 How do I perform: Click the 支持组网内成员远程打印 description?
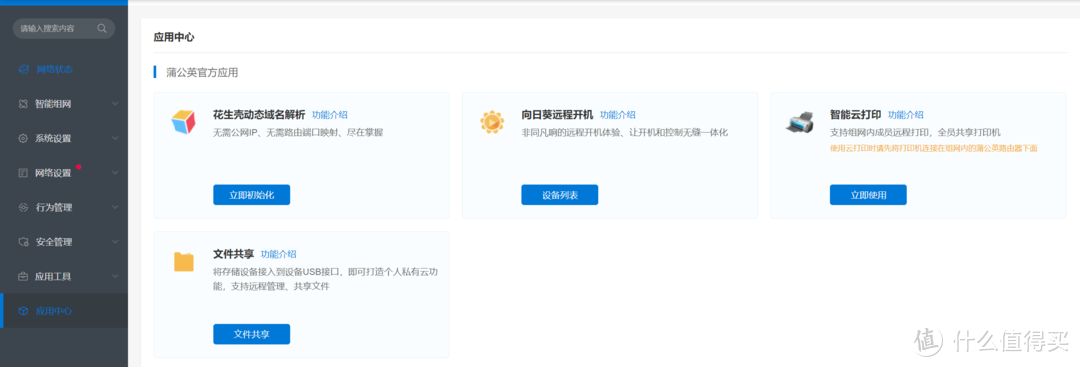pyautogui.click(x=915, y=132)
